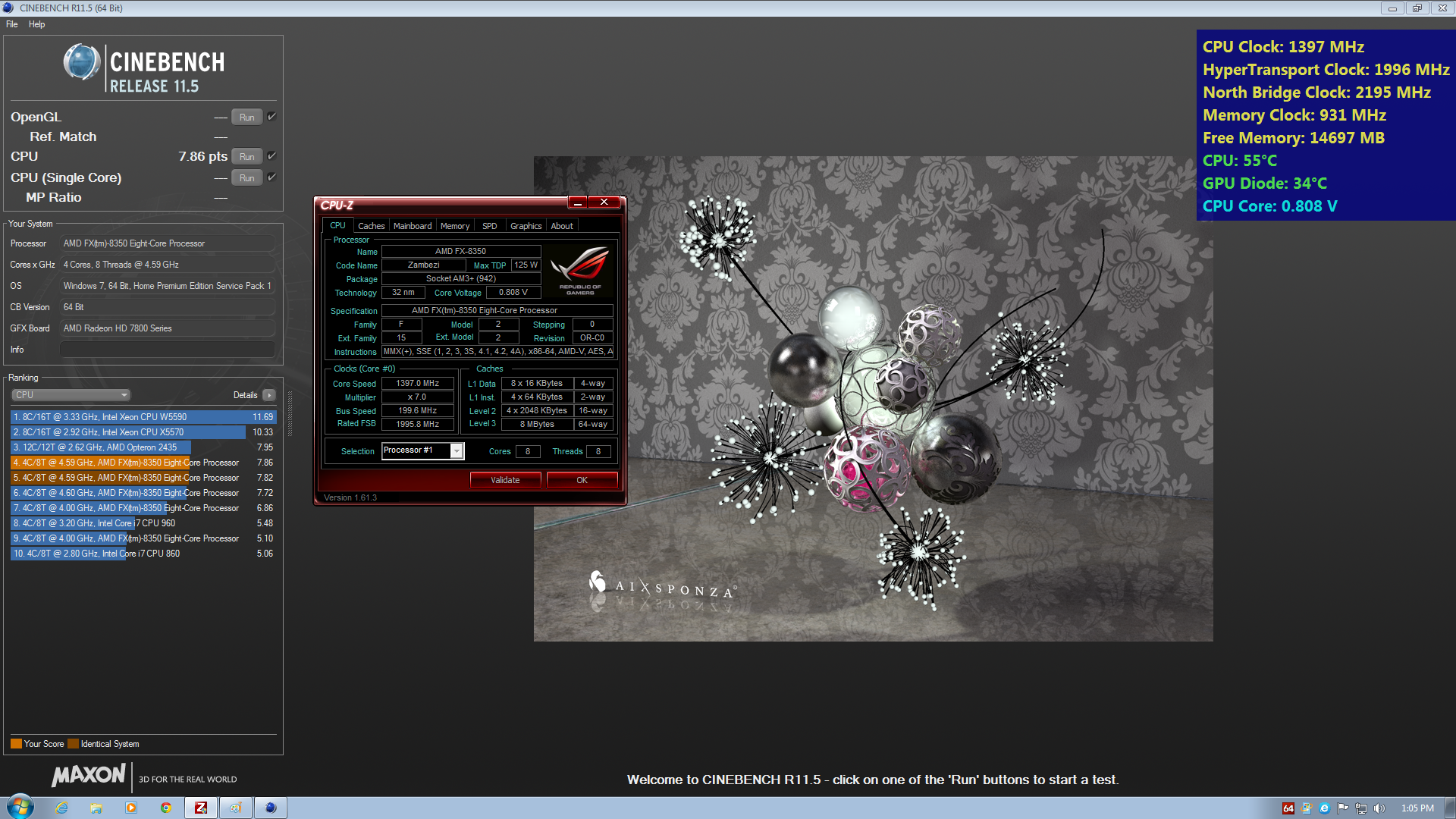Select ranking row 8 Intel Core i7 960

143,523
